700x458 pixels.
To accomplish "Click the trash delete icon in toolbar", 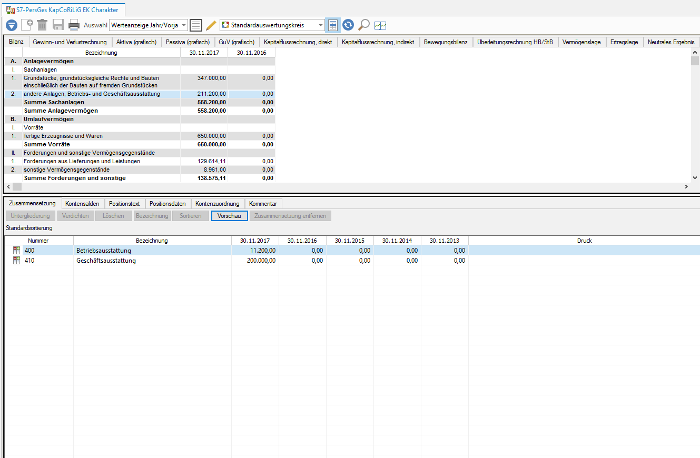I will point(42,25).
